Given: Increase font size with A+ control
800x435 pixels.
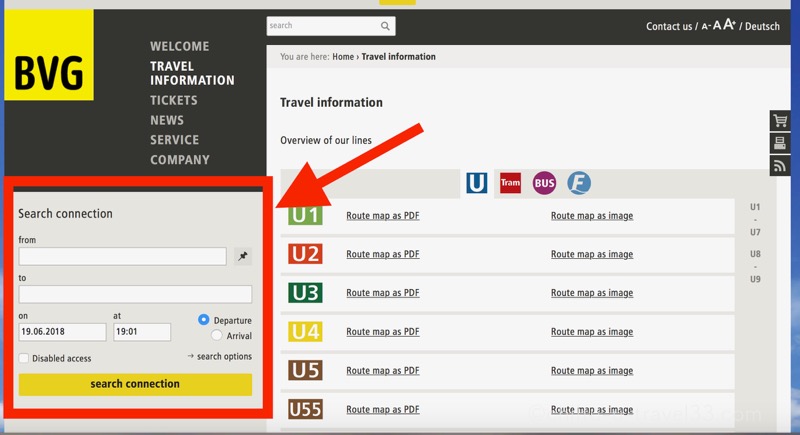Looking at the screenshot, I should point(729,24).
